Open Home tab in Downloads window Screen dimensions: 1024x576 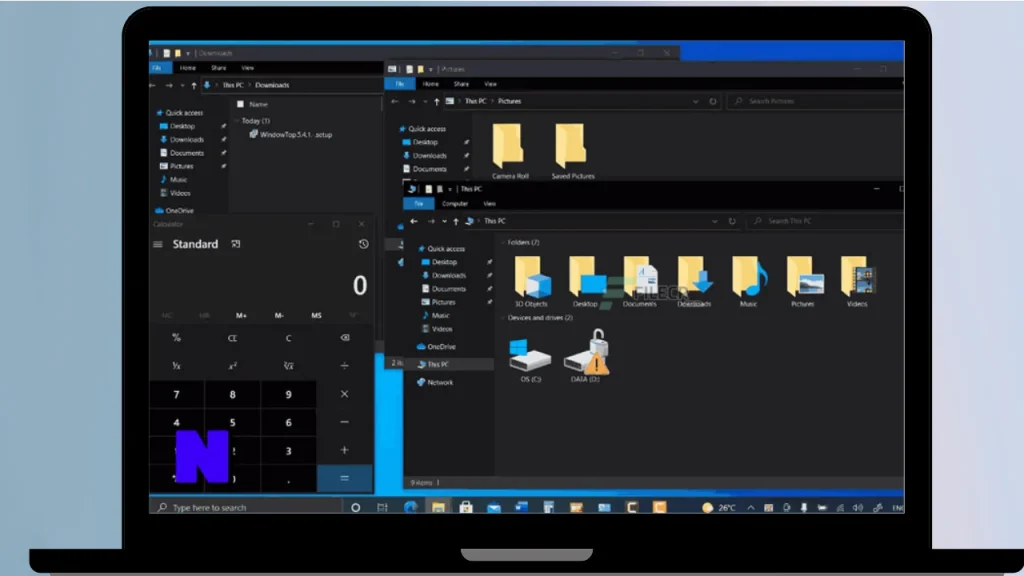pos(187,68)
